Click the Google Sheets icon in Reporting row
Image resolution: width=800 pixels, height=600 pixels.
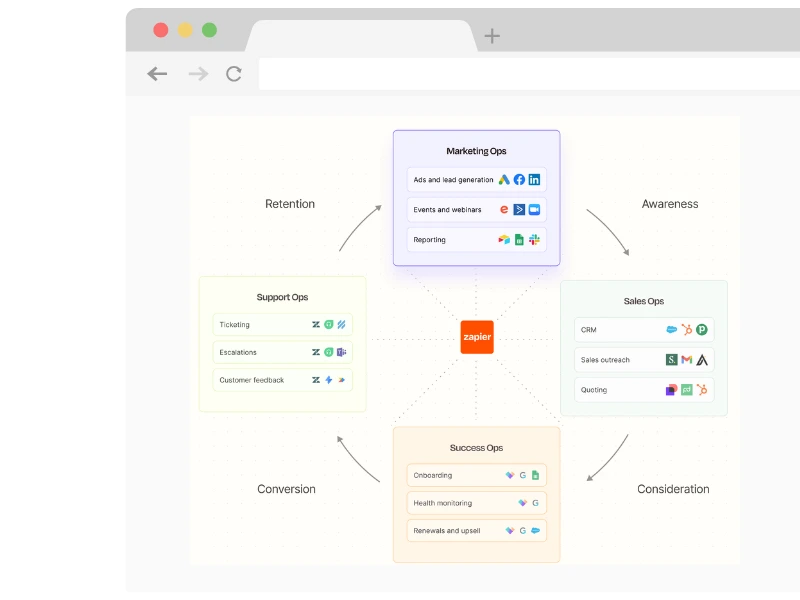[519, 240]
